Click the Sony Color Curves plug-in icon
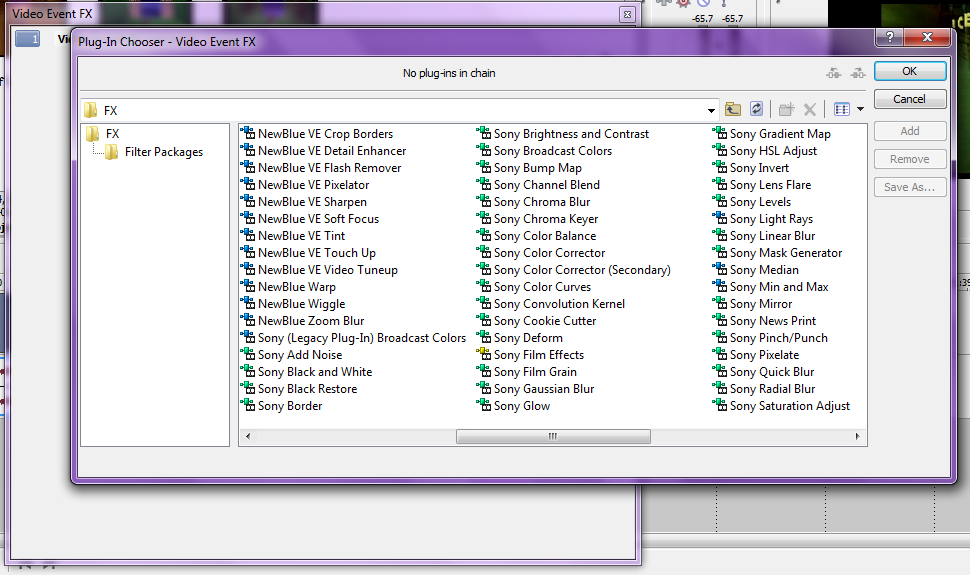 click(x=484, y=286)
